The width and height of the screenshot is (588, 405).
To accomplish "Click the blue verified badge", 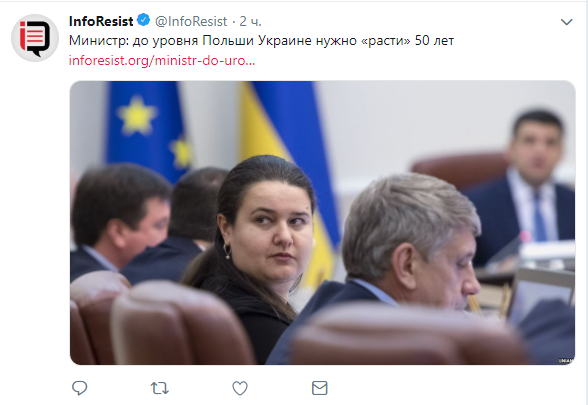I will pyautogui.click(x=144, y=20).
